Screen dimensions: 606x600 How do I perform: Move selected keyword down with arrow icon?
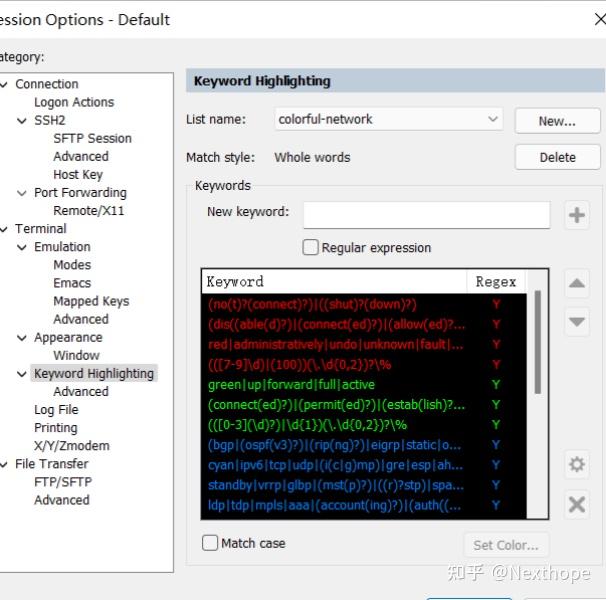tap(577, 322)
